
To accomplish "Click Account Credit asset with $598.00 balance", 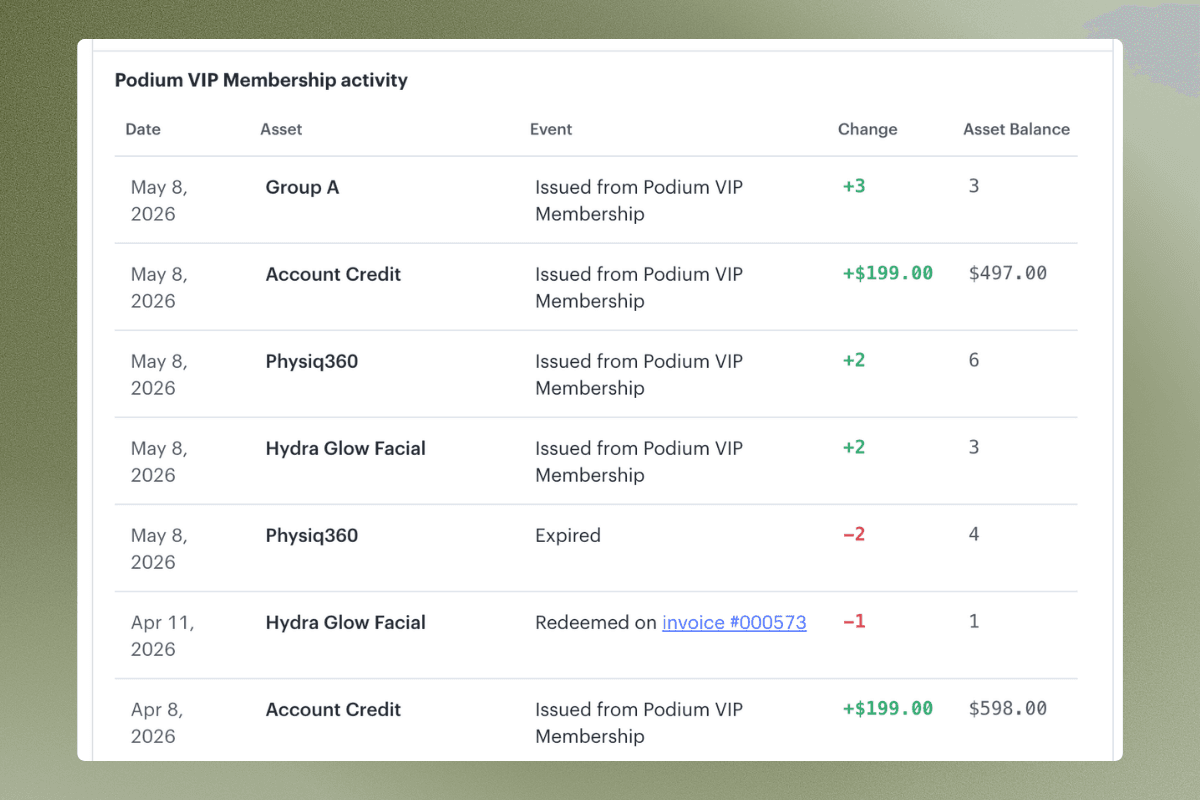I will tap(333, 709).
